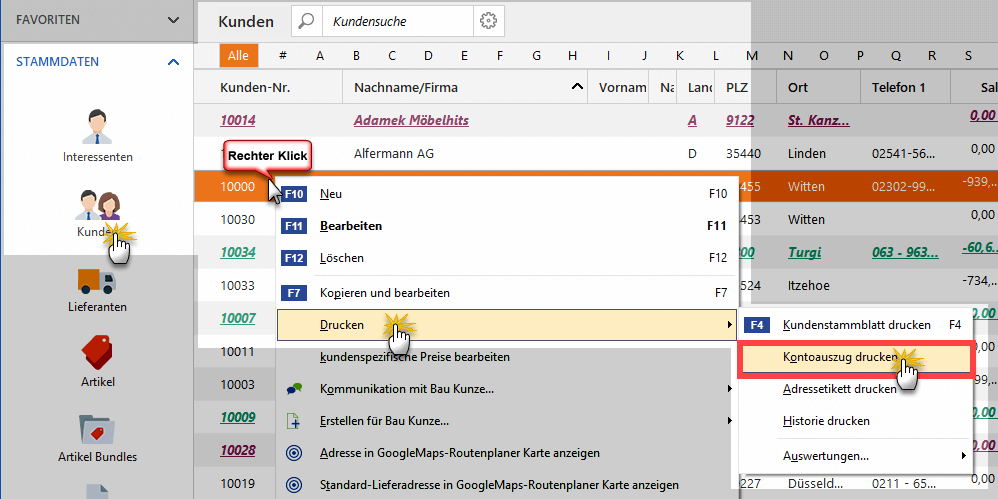Click into the Kundensuche field

[x=398, y=21]
